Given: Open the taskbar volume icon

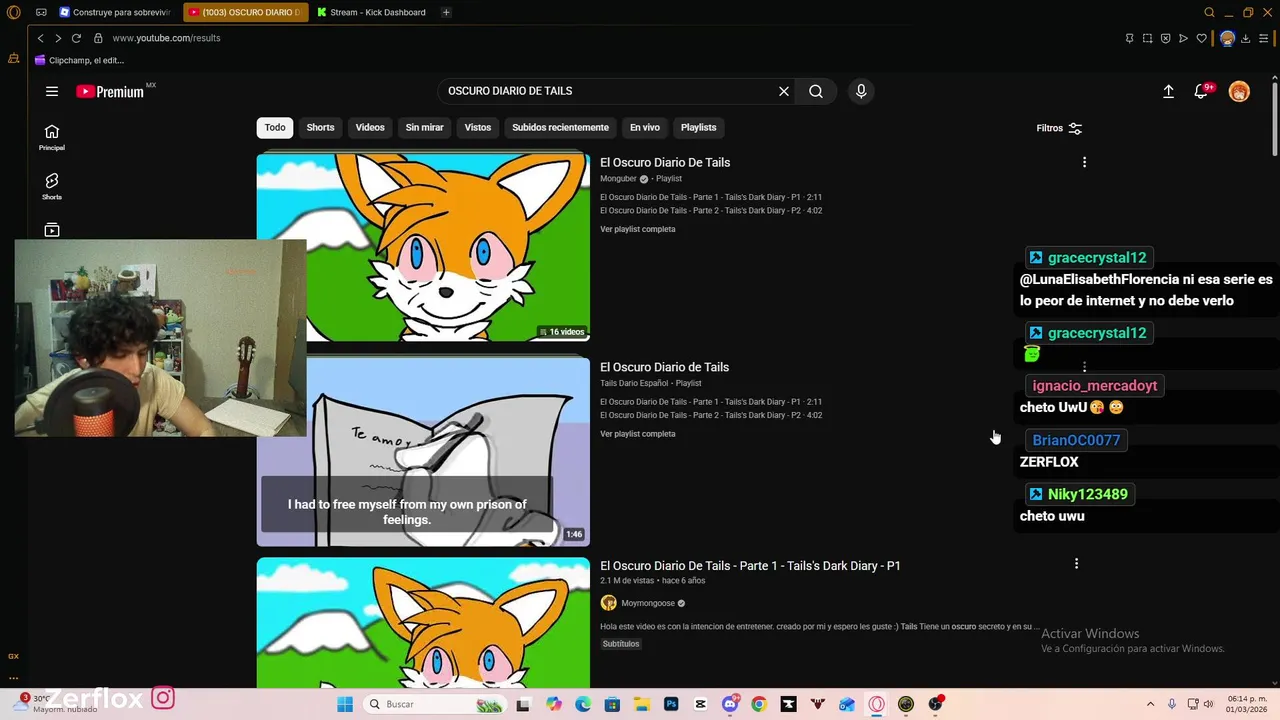Looking at the screenshot, I should (1208, 704).
